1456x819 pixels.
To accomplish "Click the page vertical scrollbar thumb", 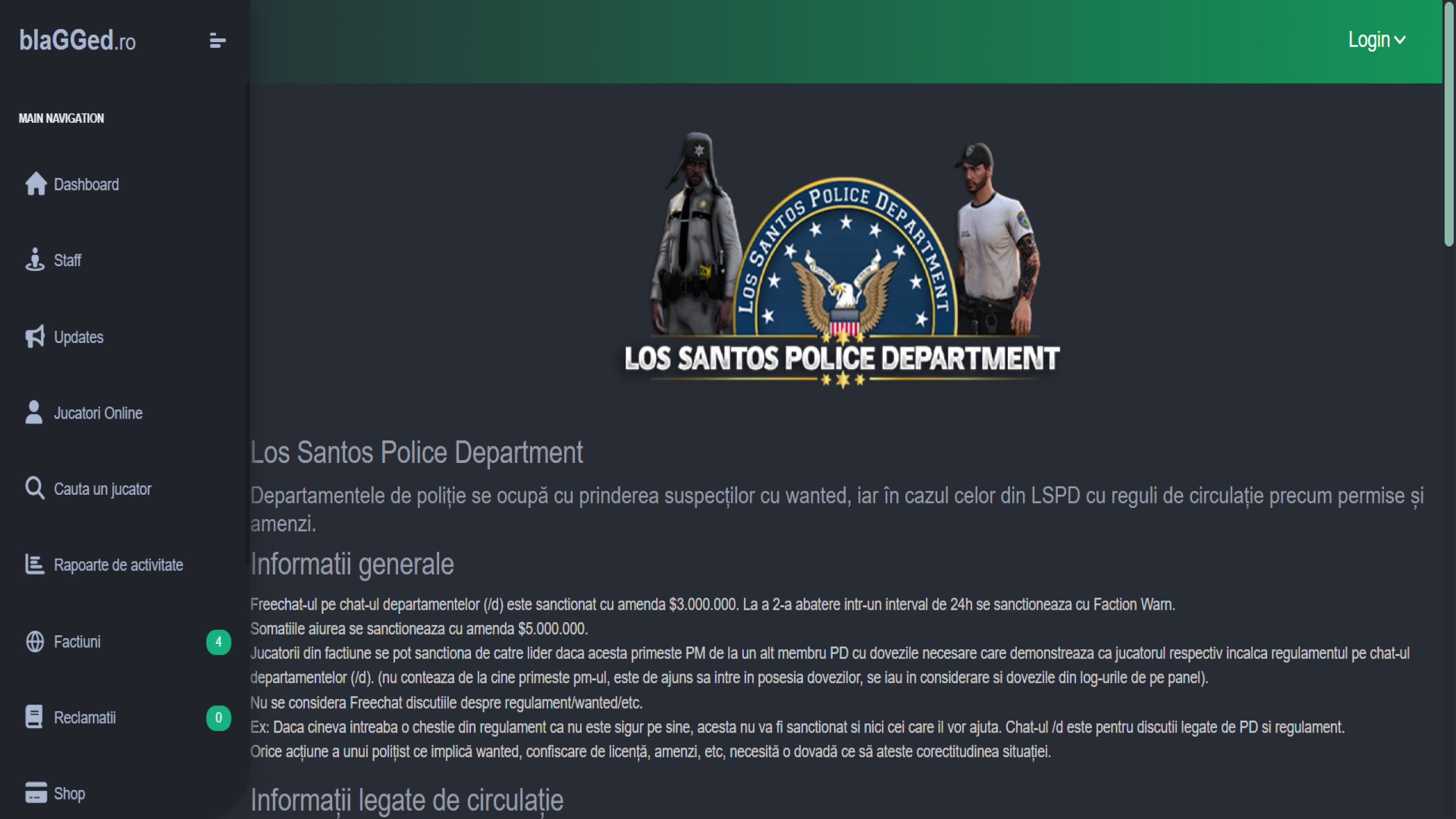I will click(x=1449, y=125).
